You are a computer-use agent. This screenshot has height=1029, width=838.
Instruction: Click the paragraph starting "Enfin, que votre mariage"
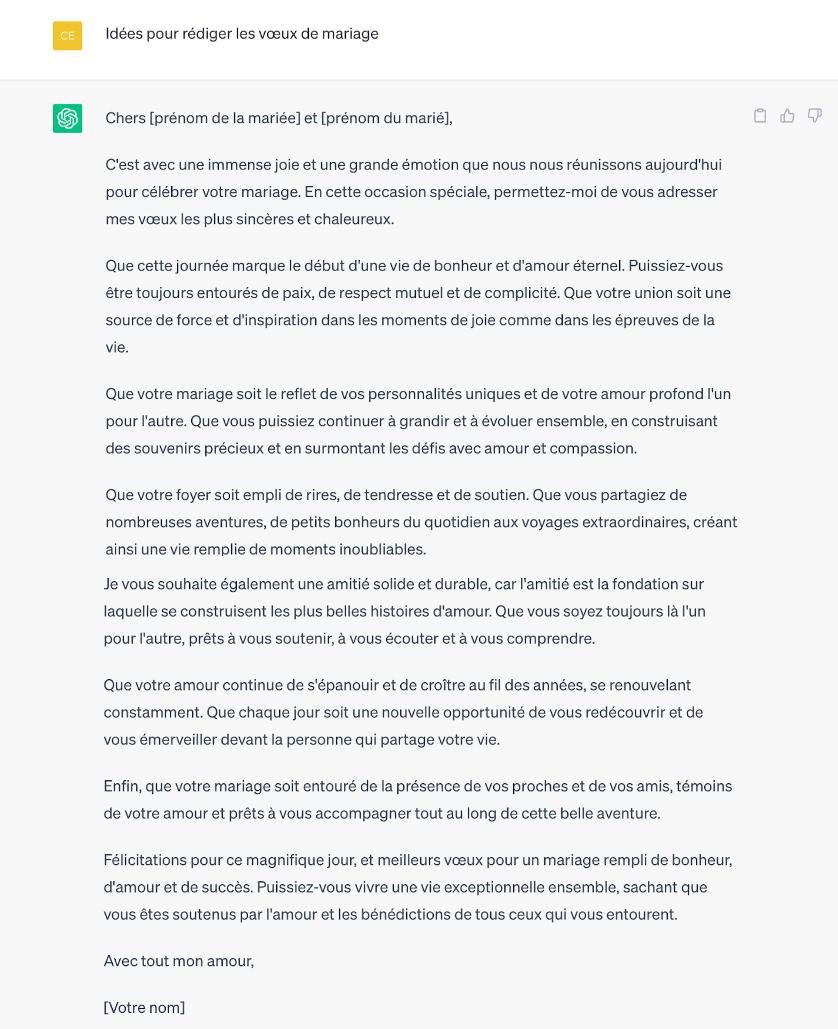[x=417, y=799]
